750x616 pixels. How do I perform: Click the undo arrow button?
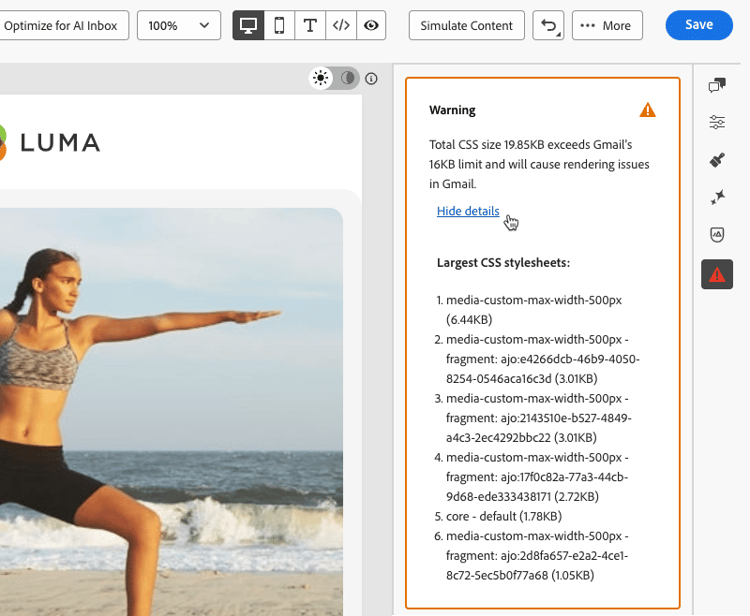point(548,25)
